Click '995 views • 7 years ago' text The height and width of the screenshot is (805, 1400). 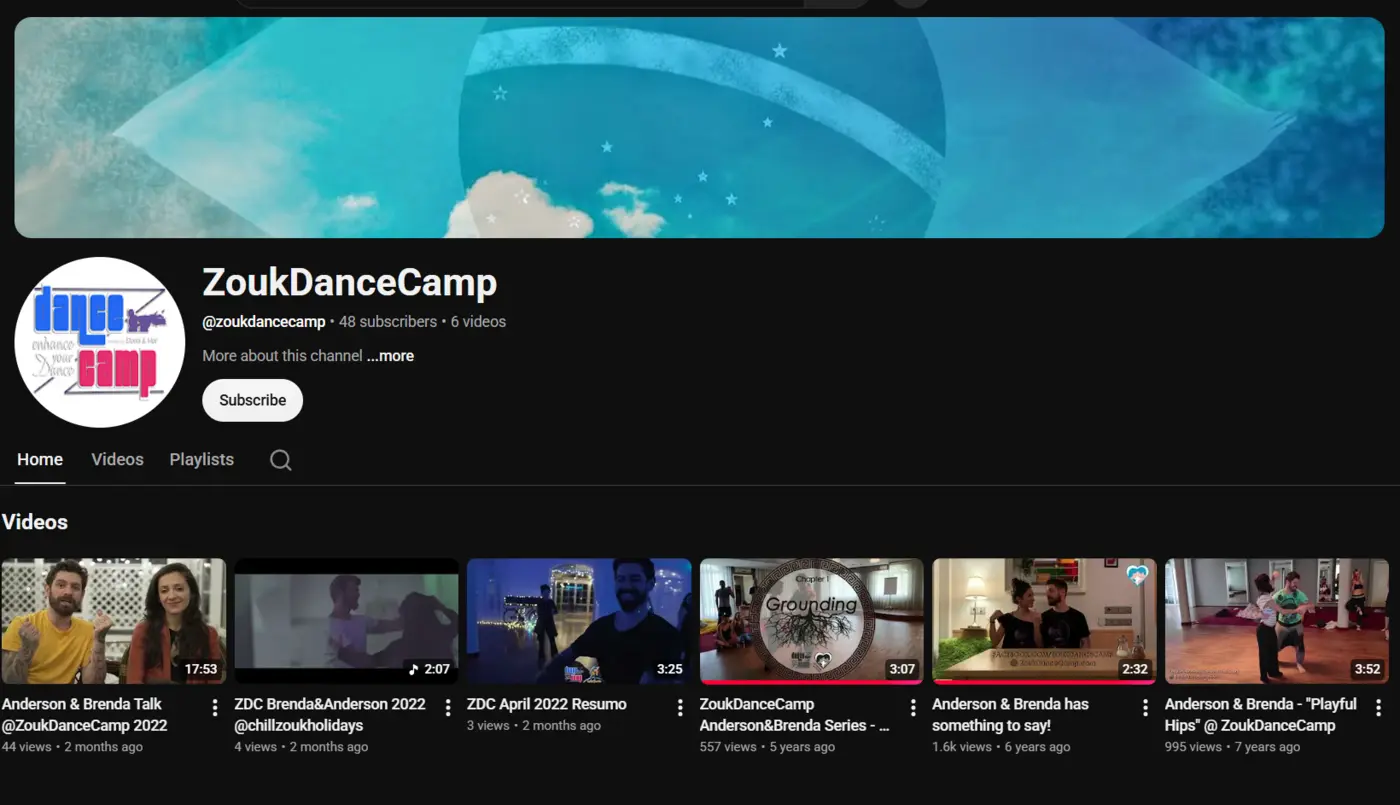(x=1233, y=747)
